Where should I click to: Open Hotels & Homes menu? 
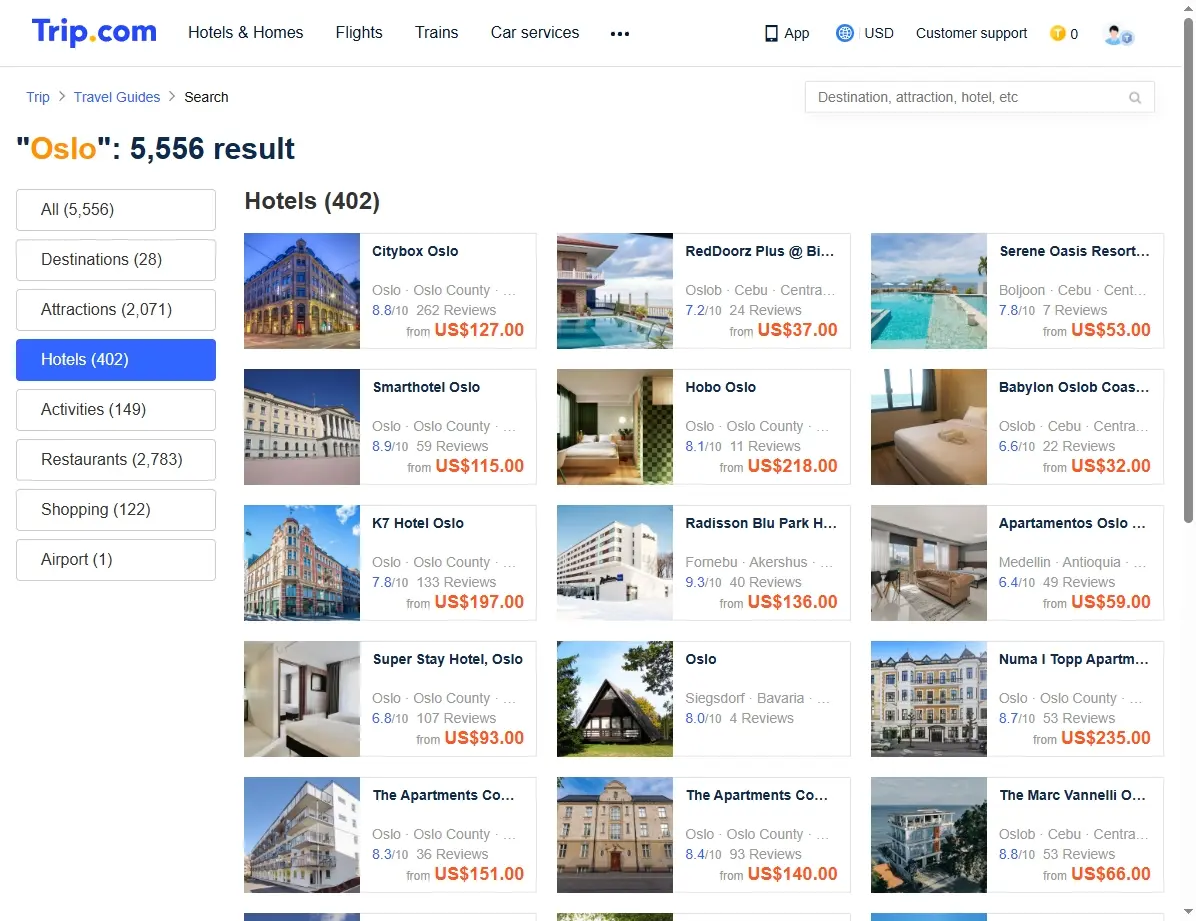246,32
